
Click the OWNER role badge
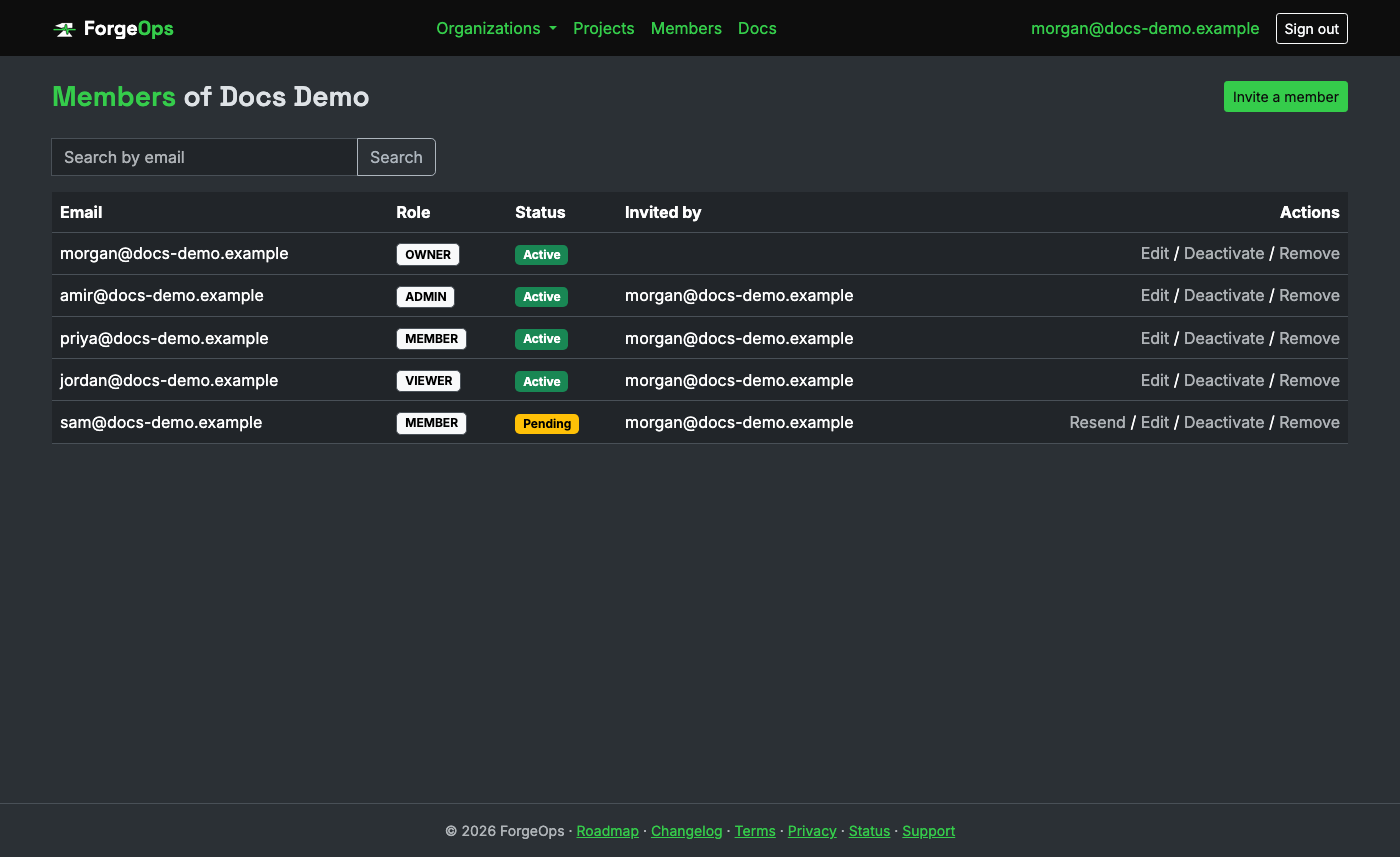428,255
